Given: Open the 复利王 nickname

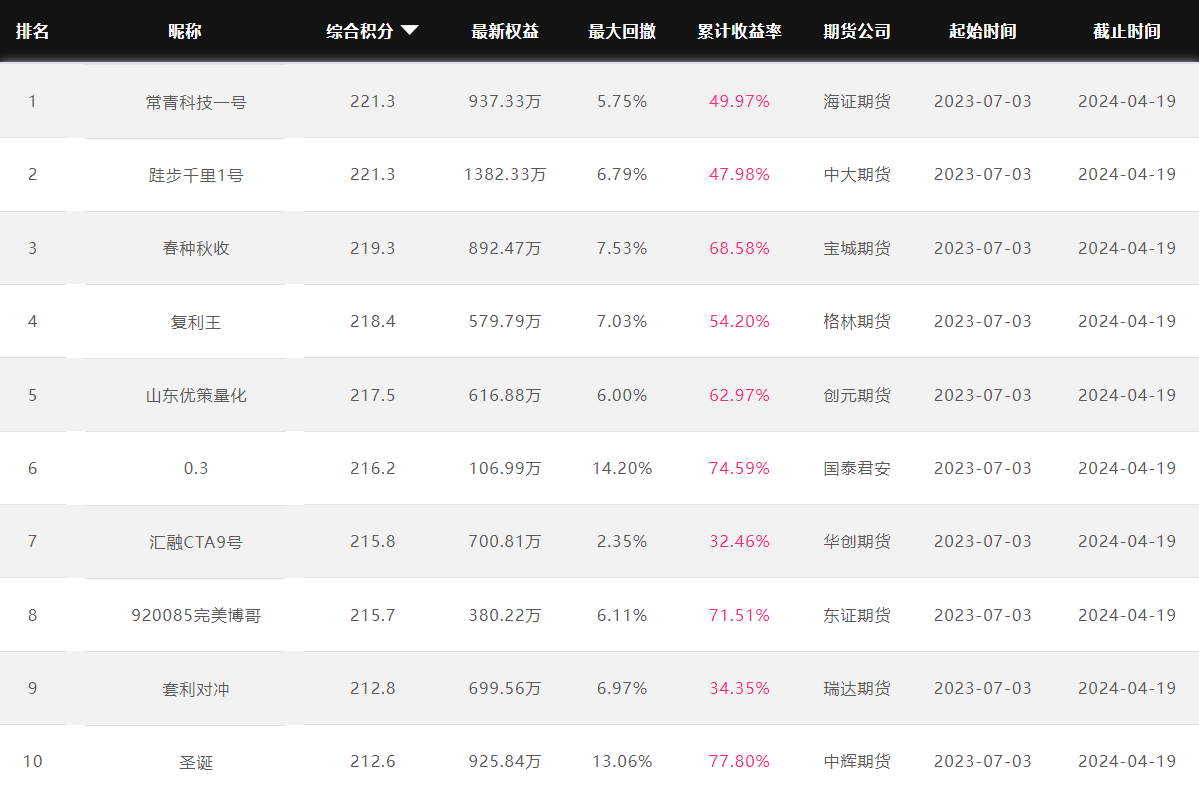Looking at the screenshot, I should [196, 322].
